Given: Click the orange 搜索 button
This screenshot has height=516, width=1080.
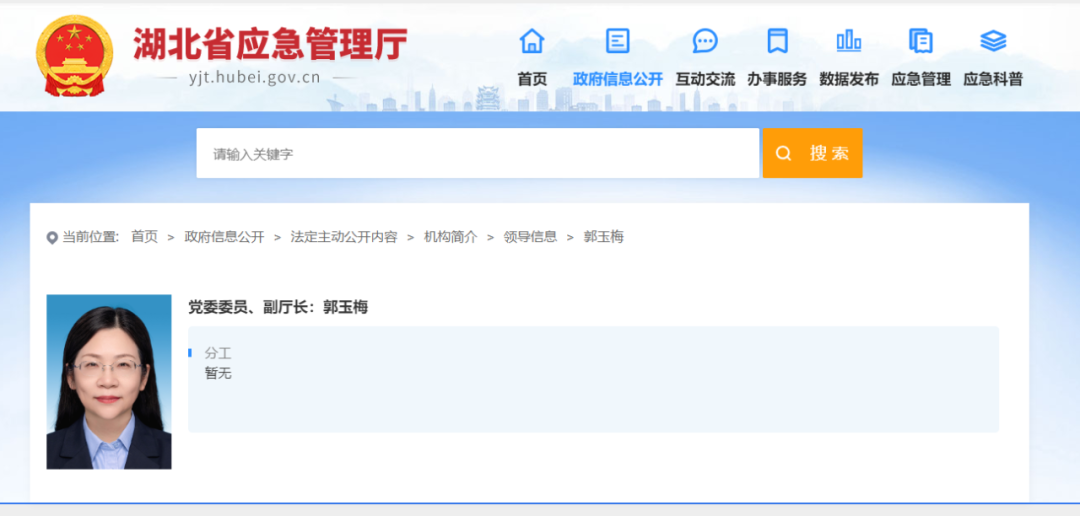Looking at the screenshot, I should 812,153.
